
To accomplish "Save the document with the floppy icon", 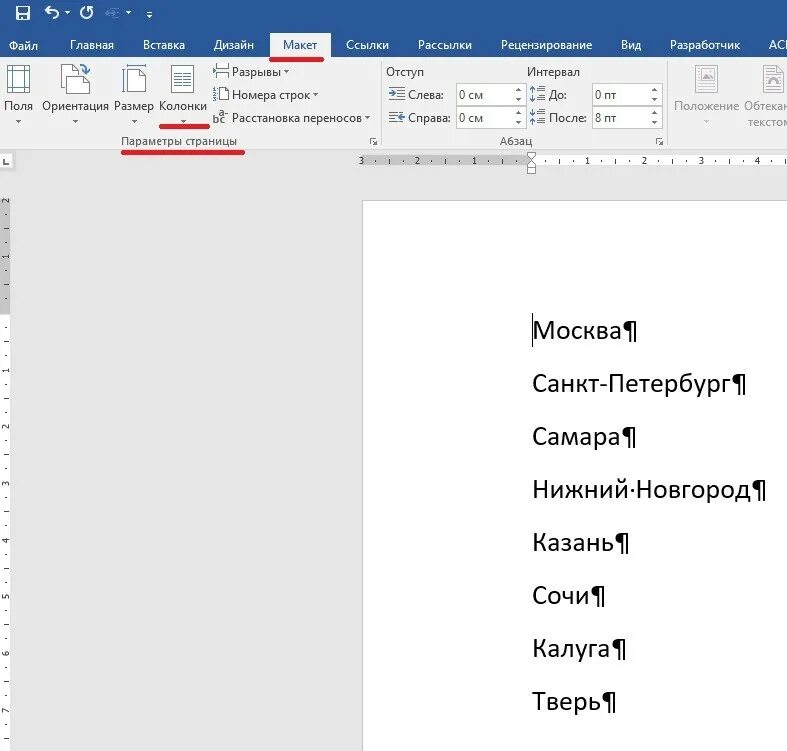I will pyautogui.click(x=23, y=13).
